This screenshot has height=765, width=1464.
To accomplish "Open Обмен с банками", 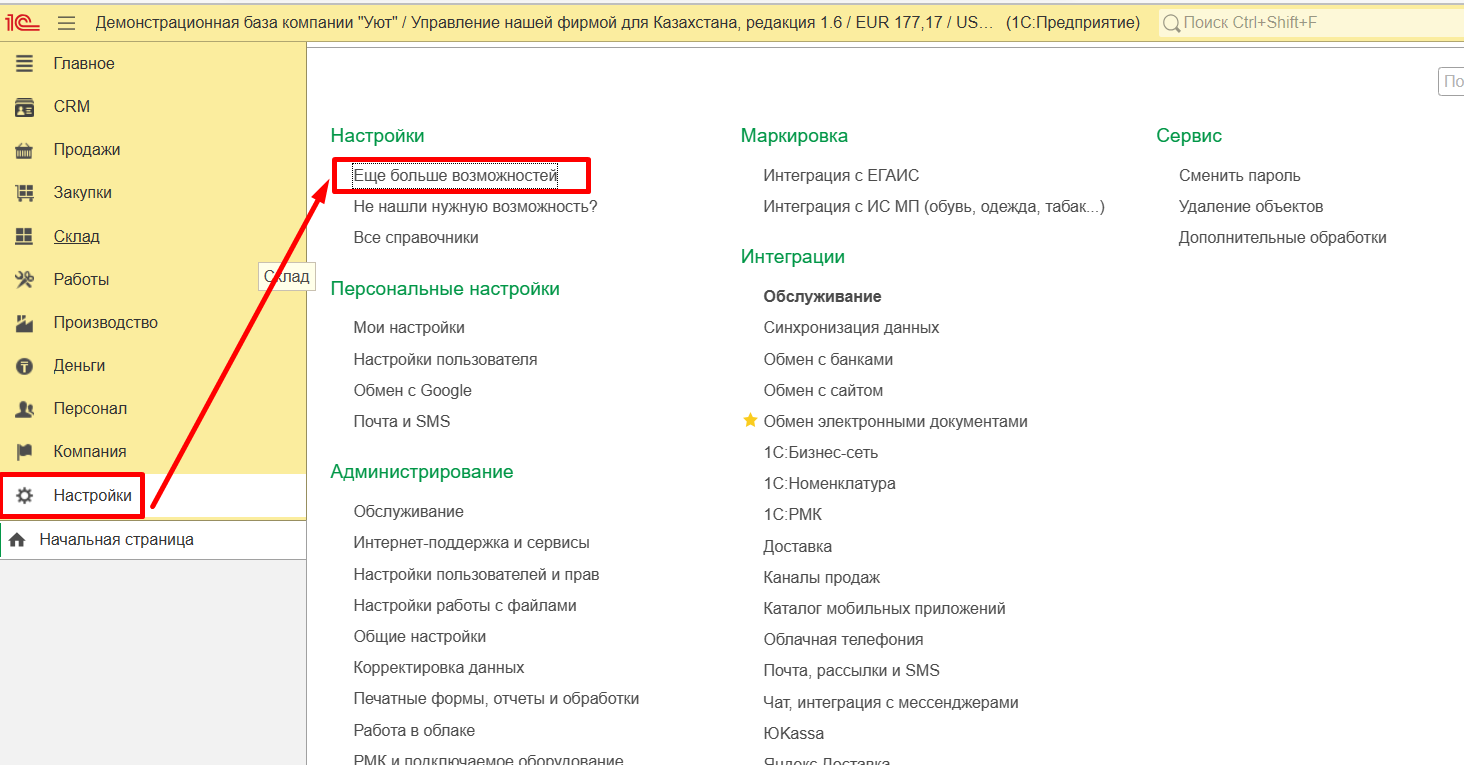I will pos(828,359).
